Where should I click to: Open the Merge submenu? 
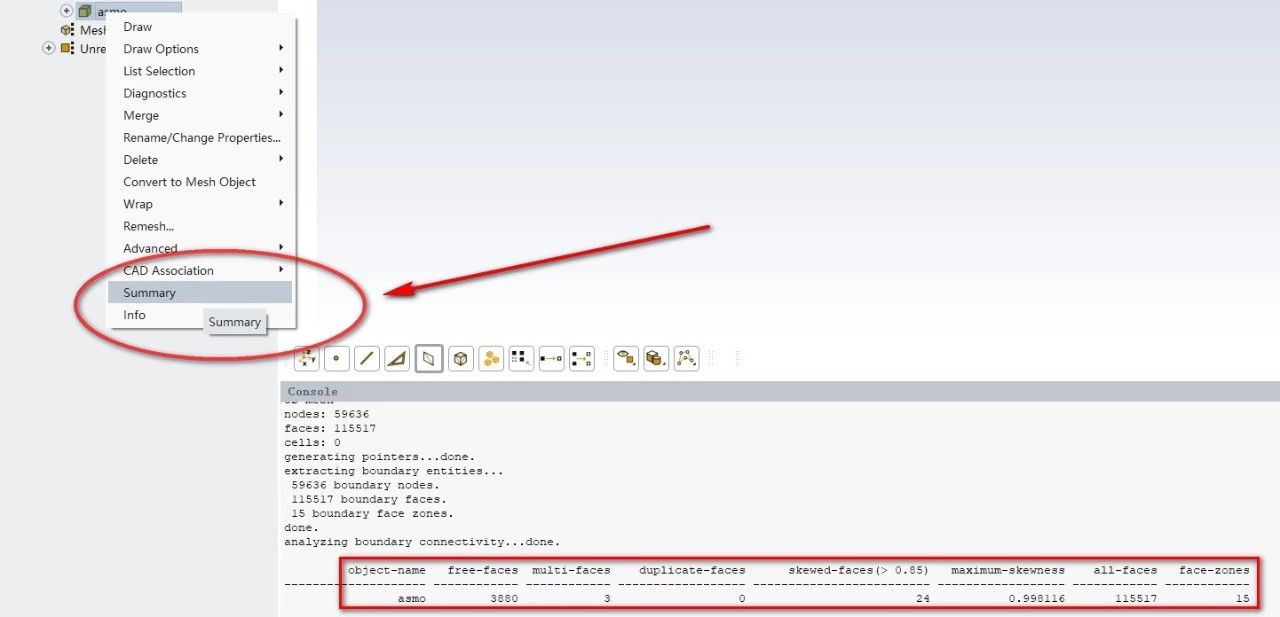(202, 115)
